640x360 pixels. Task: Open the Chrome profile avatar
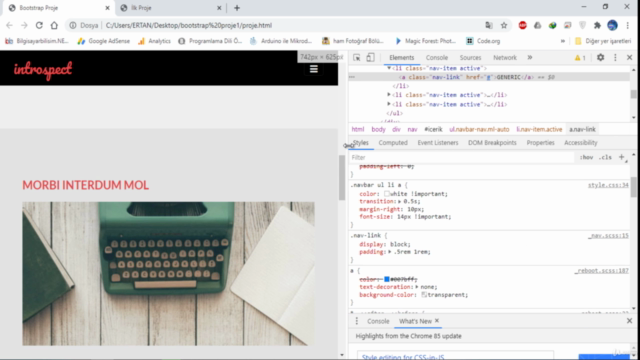point(612,25)
